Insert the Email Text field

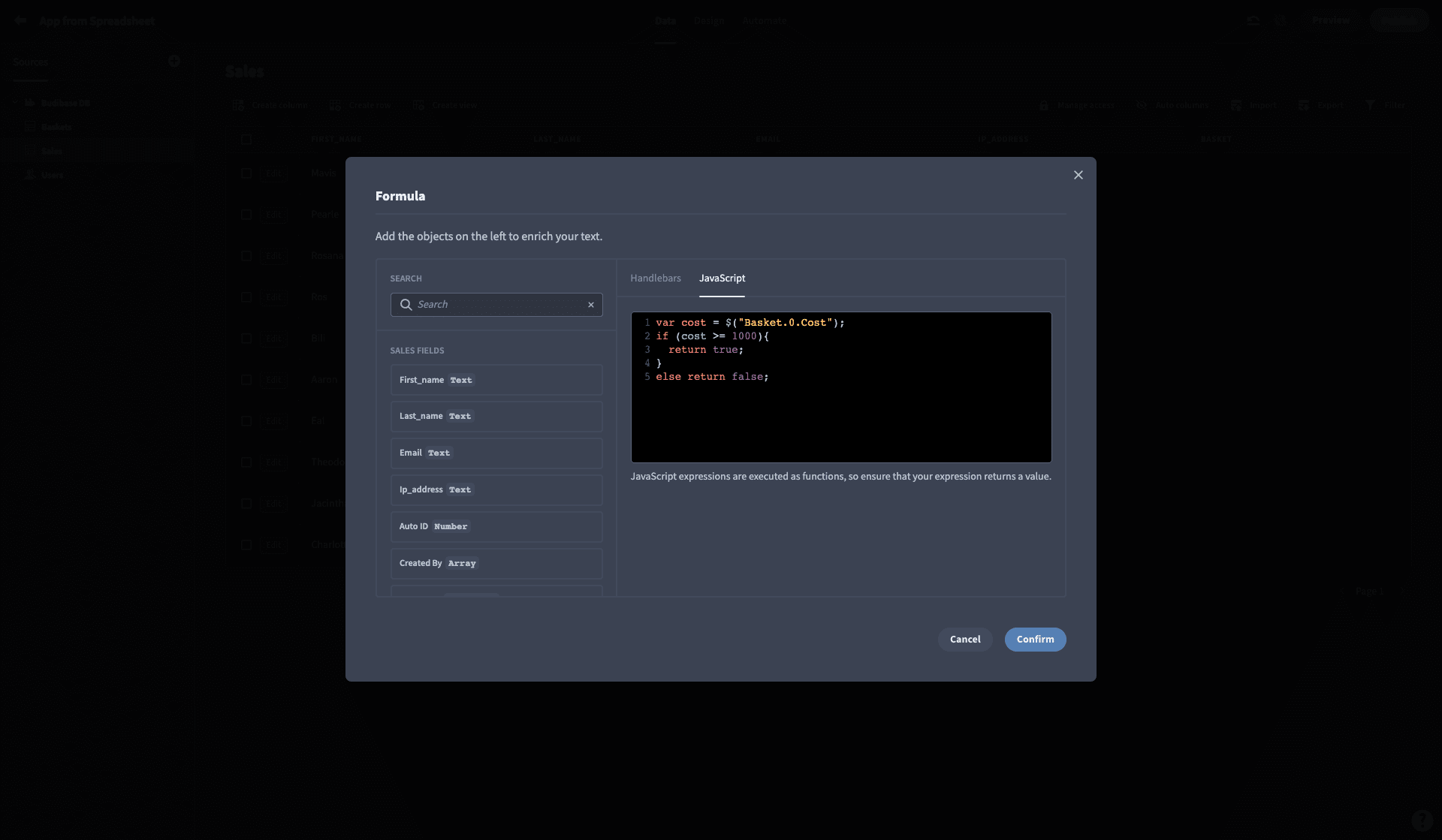pyautogui.click(x=496, y=453)
